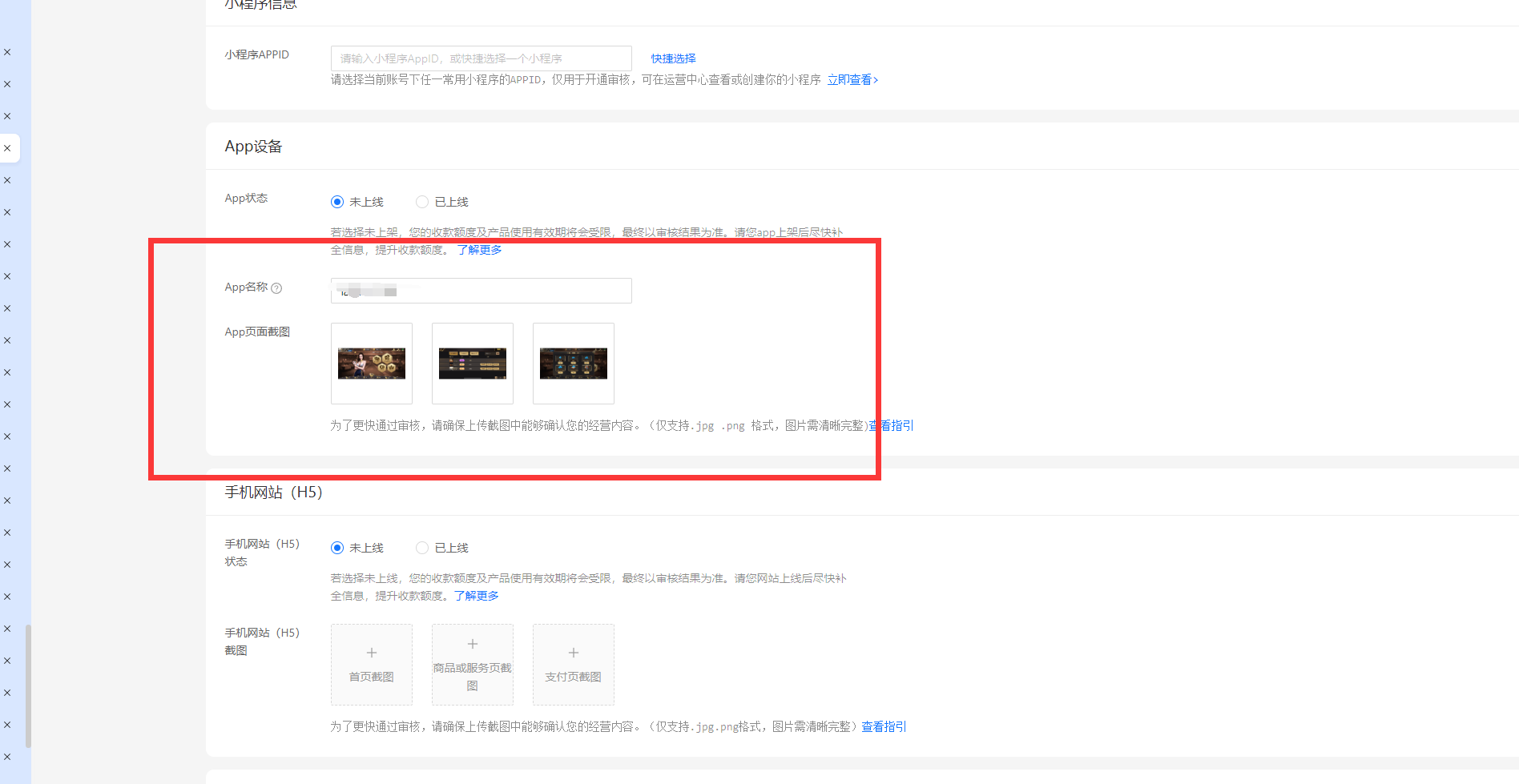Click the App名称 text field
1519x784 pixels.
click(x=481, y=291)
